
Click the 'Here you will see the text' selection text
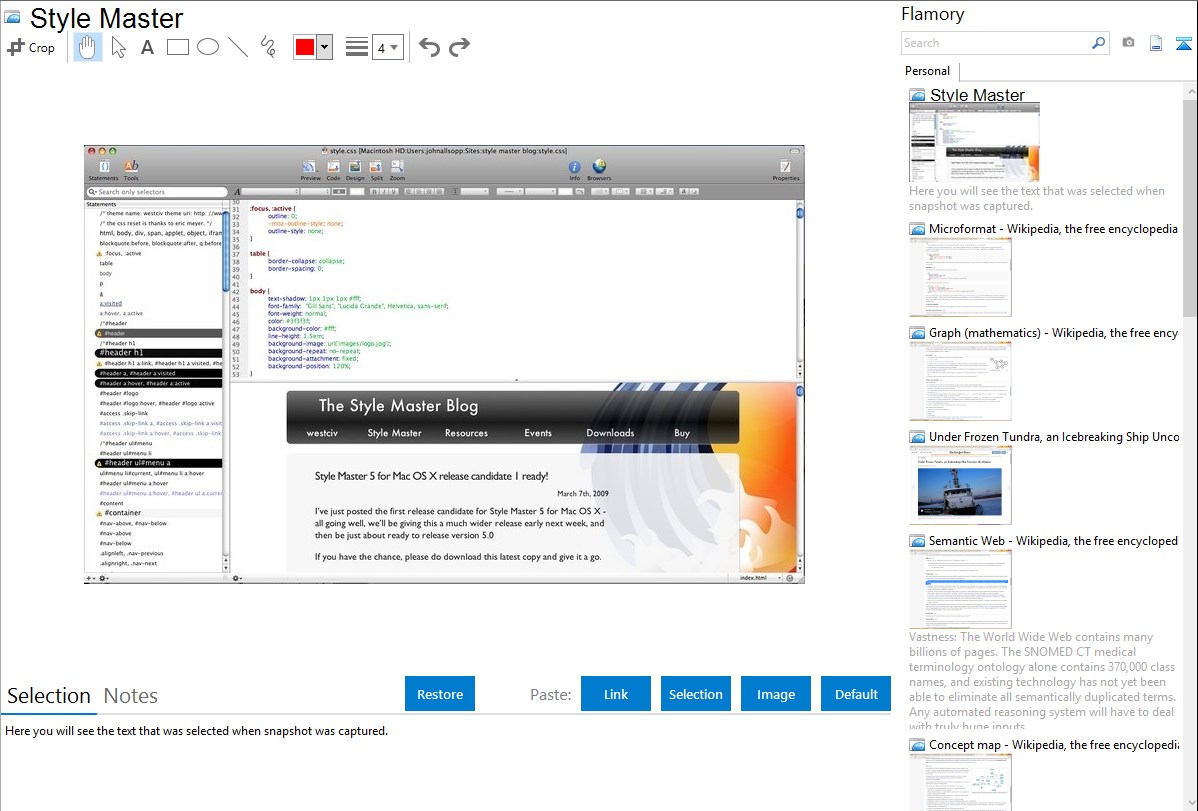tap(196, 731)
